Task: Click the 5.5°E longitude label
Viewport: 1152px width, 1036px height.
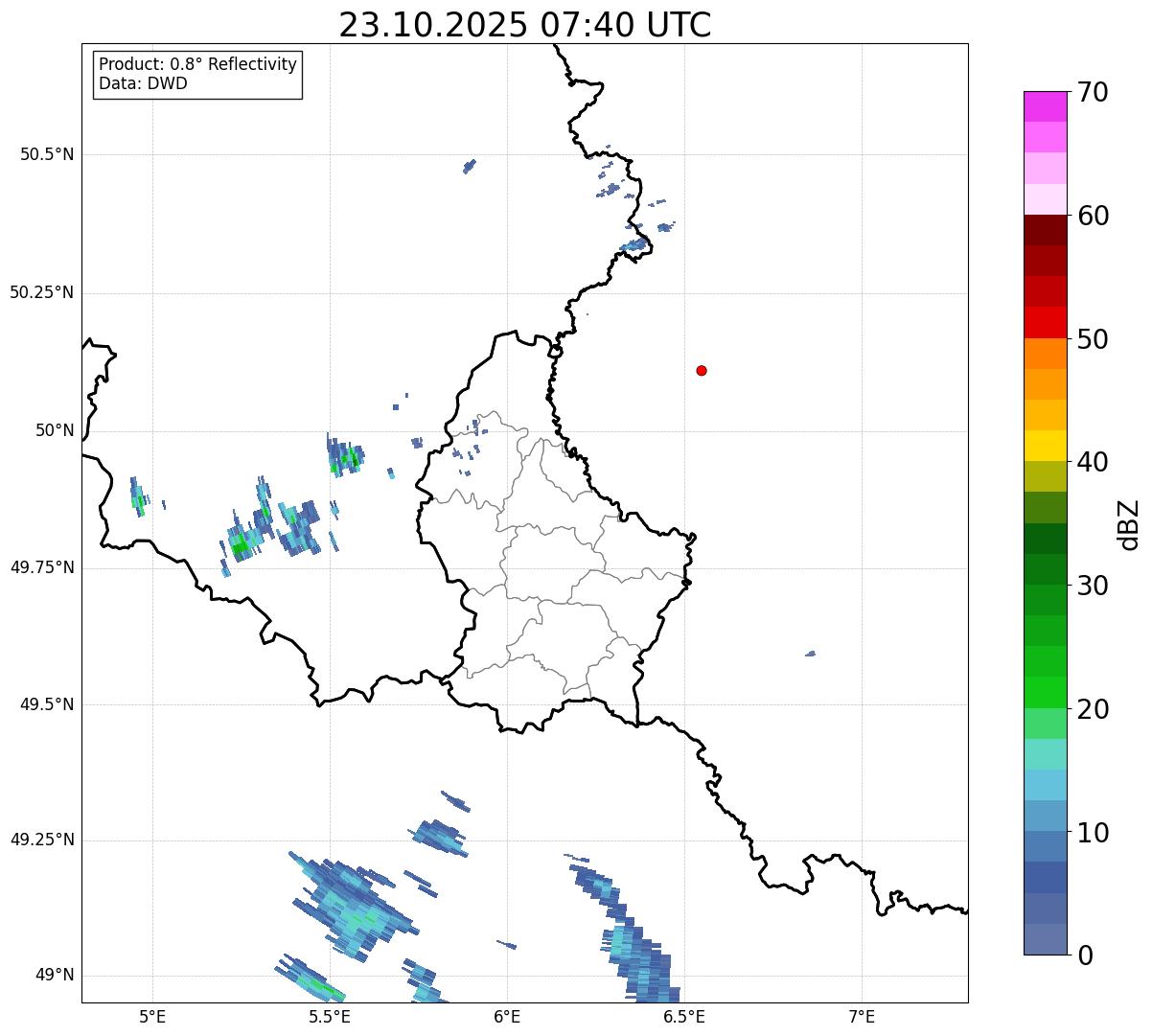Action: point(330,1016)
